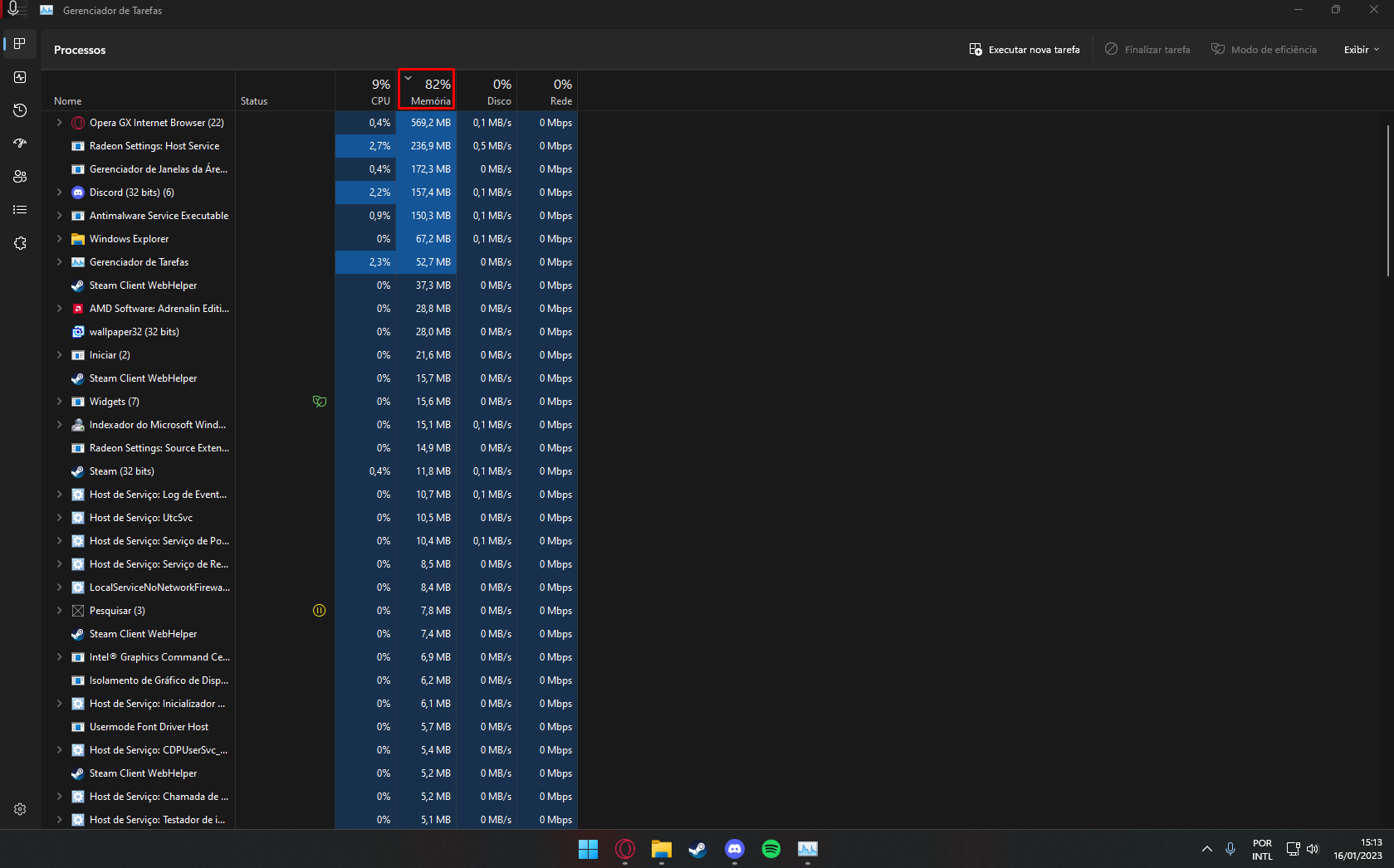Sort by the CPU column header
Image resolution: width=1394 pixels, height=868 pixels.
point(365,90)
